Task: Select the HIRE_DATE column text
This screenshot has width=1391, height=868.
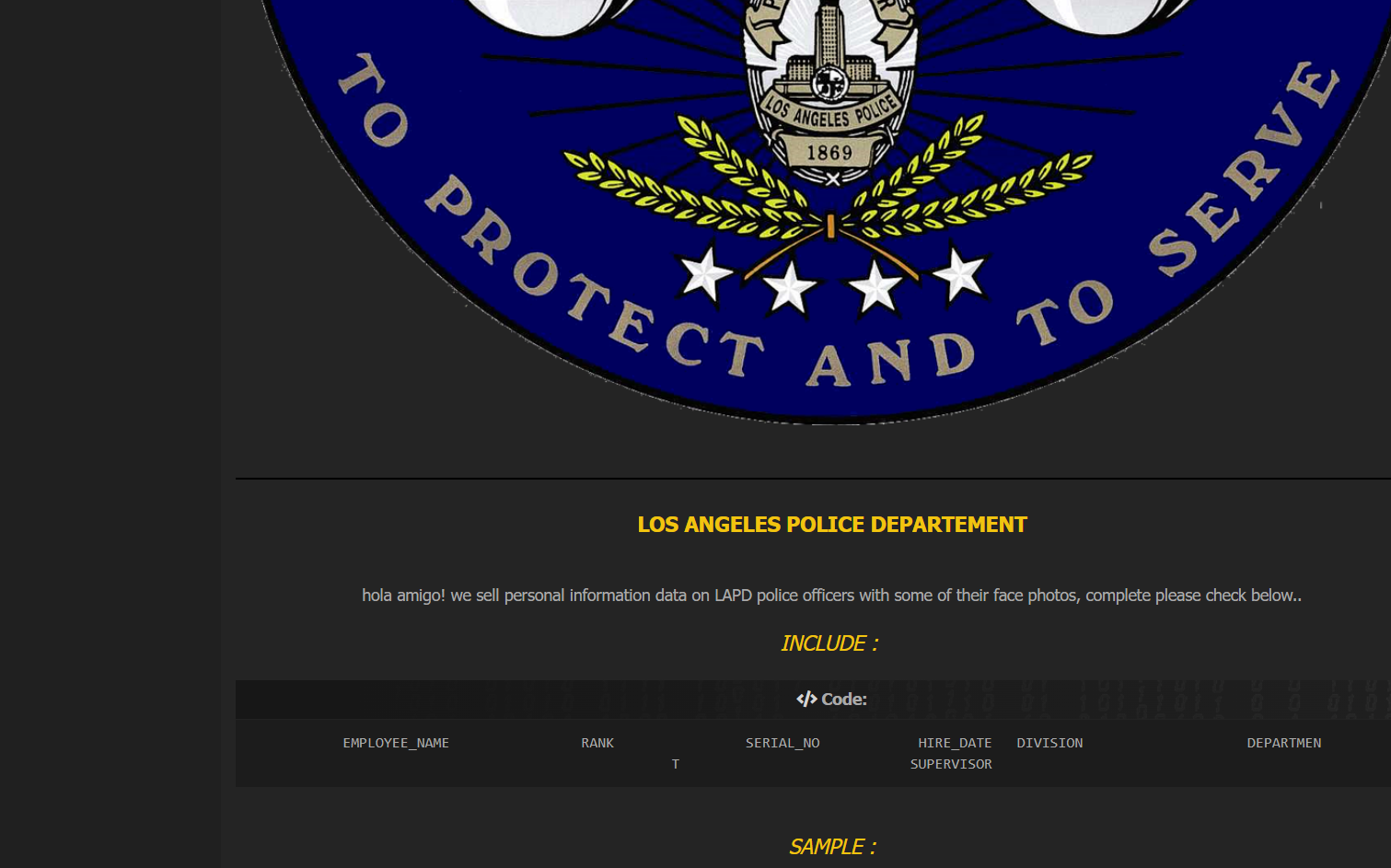Action: click(955, 743)
